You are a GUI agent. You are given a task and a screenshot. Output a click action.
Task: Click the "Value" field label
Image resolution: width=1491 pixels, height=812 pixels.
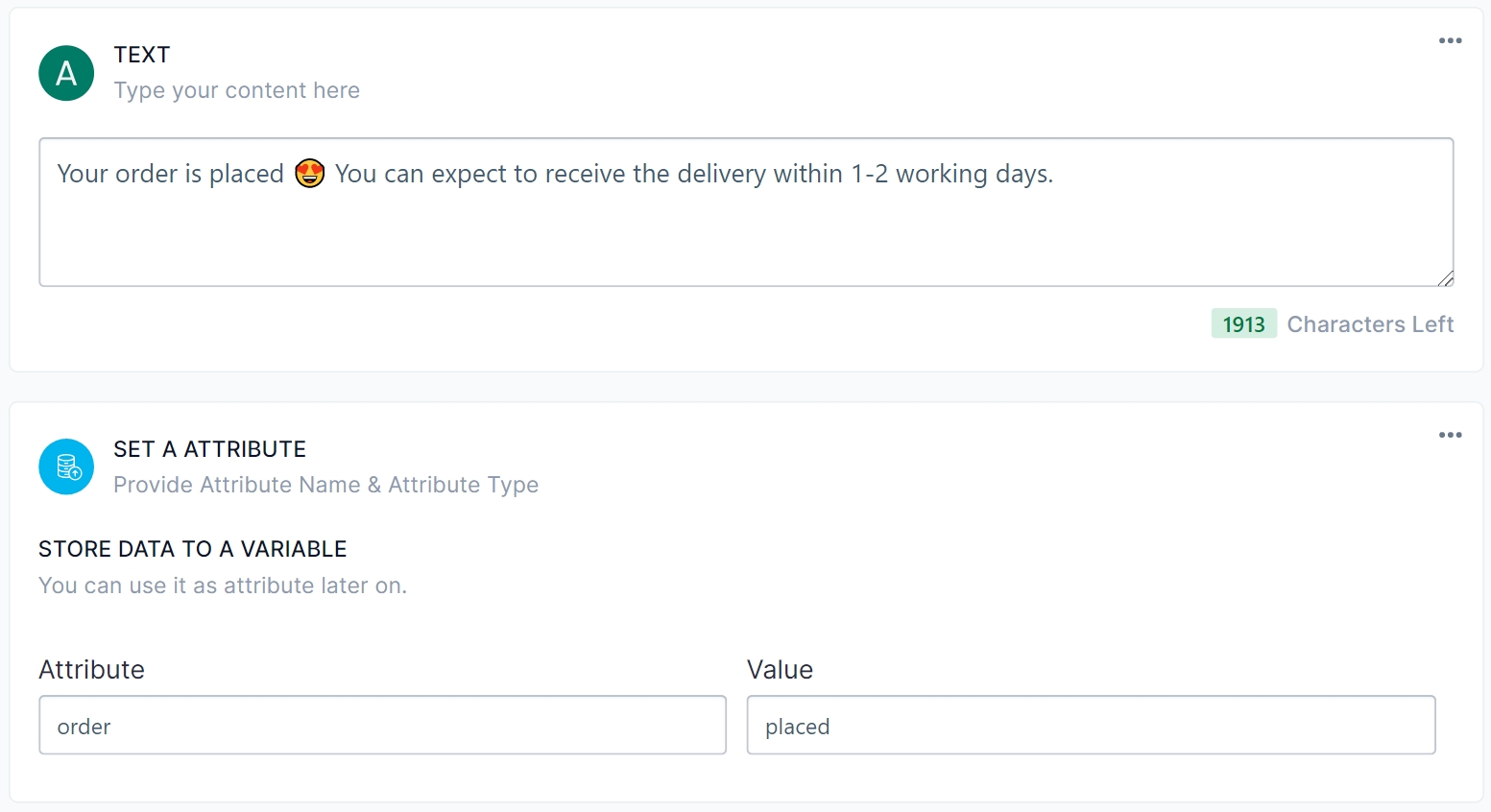tap(780, 670)
